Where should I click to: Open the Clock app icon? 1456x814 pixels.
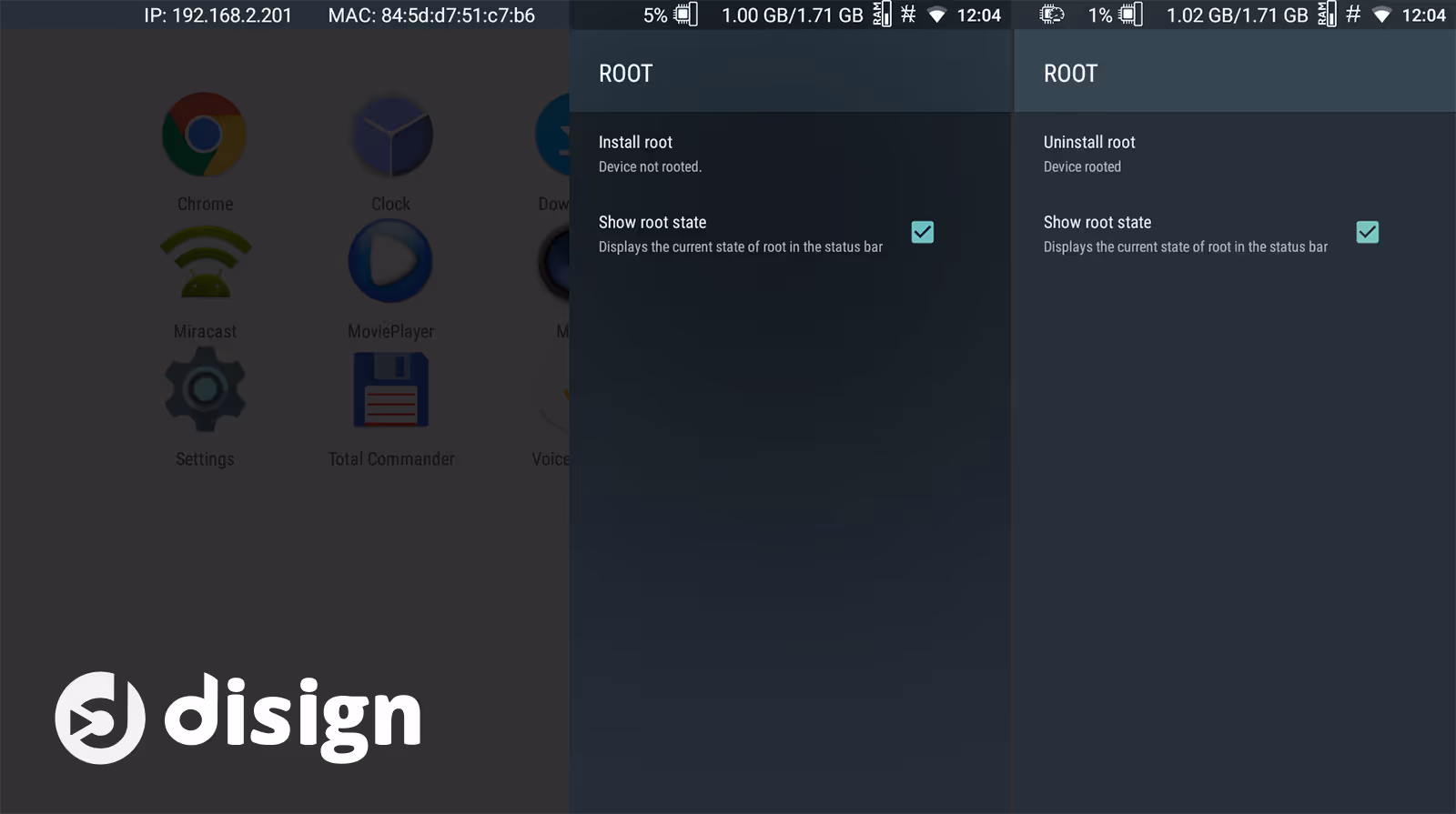(x=391, y=136)
